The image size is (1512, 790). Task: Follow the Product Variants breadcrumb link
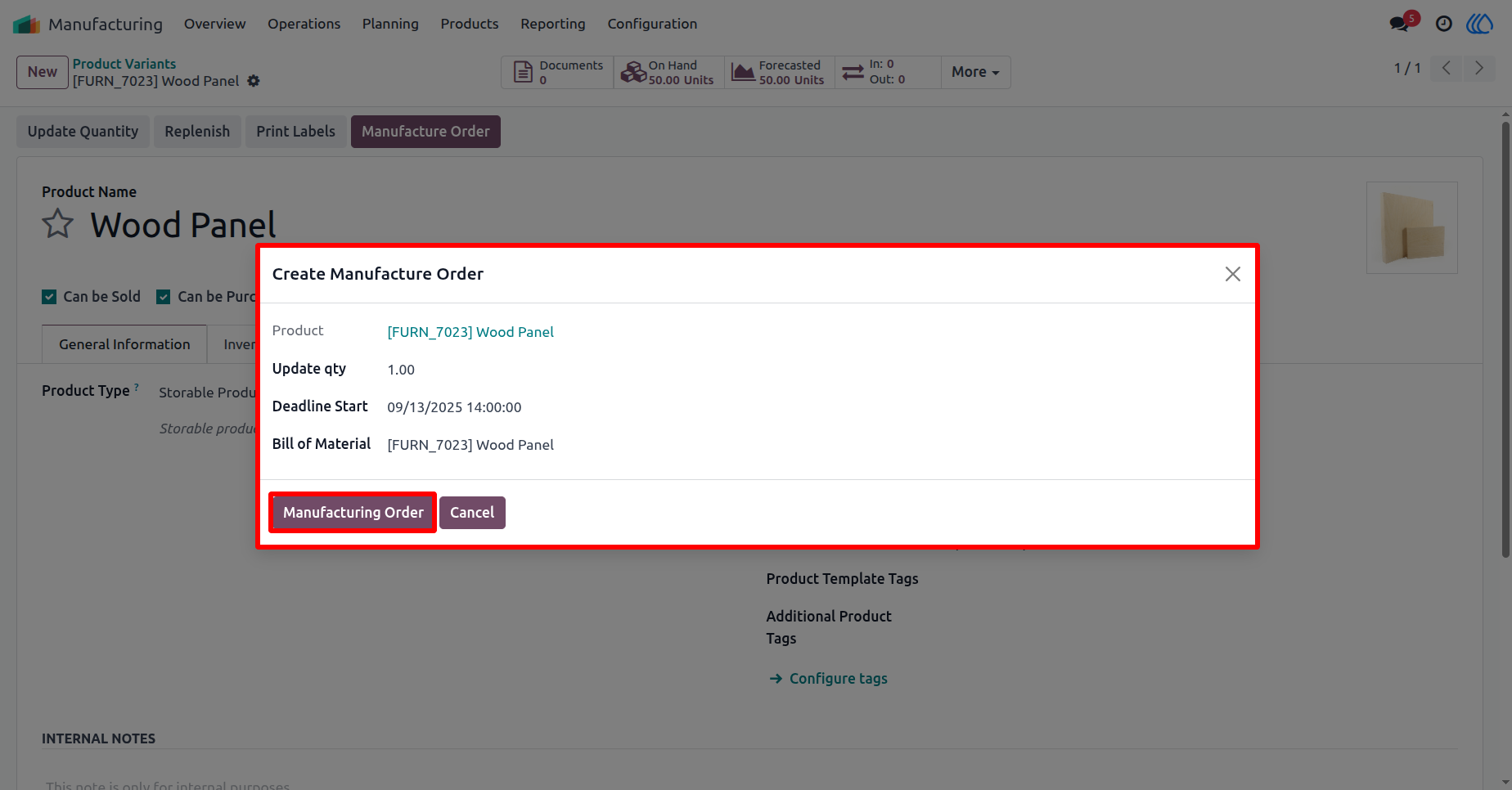pos(124,64)
